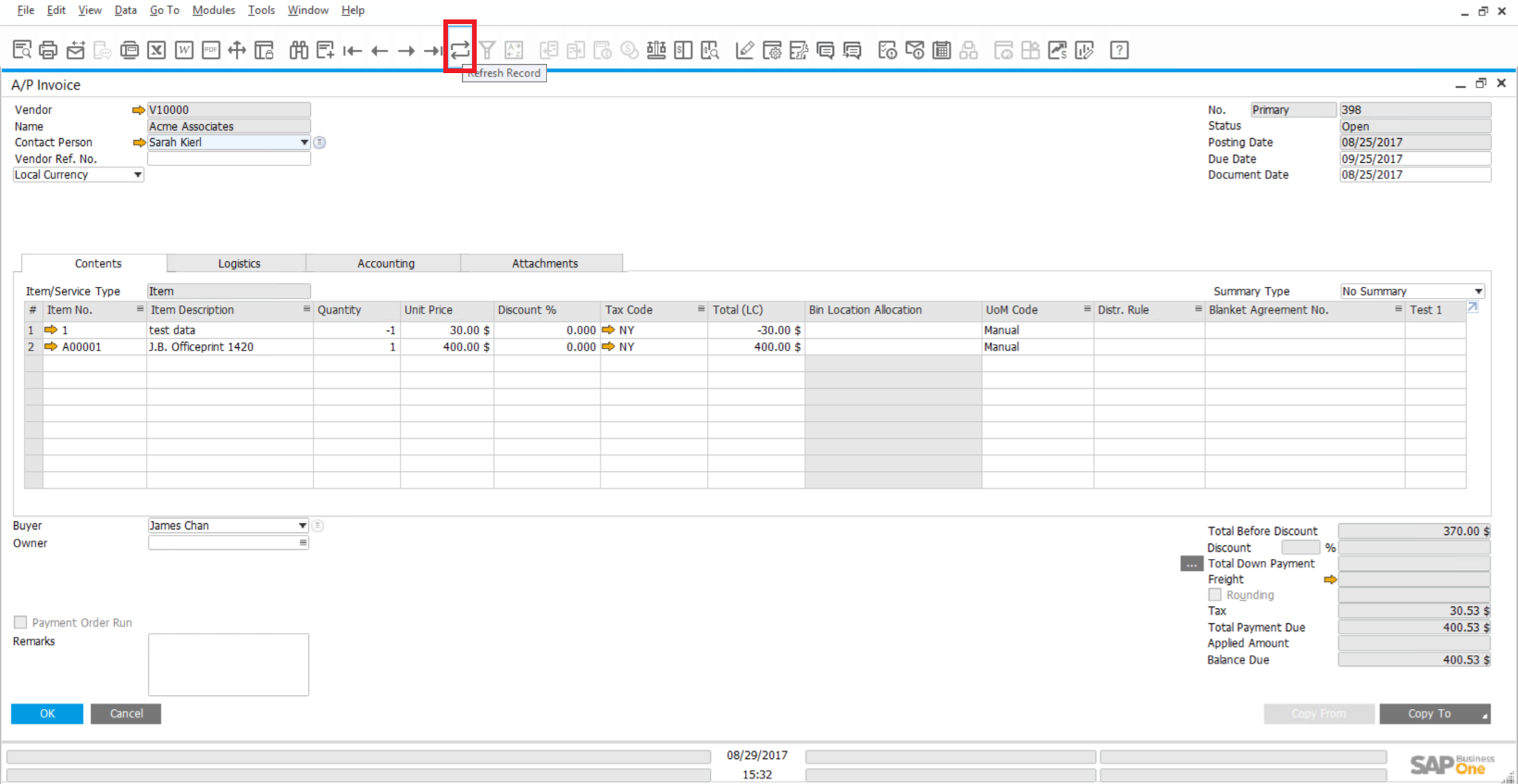Image resolution: width=1518 pixels, height=784 pixels.
Task: Toggle the Rounding checkbox
Action: coord(1214,595)
